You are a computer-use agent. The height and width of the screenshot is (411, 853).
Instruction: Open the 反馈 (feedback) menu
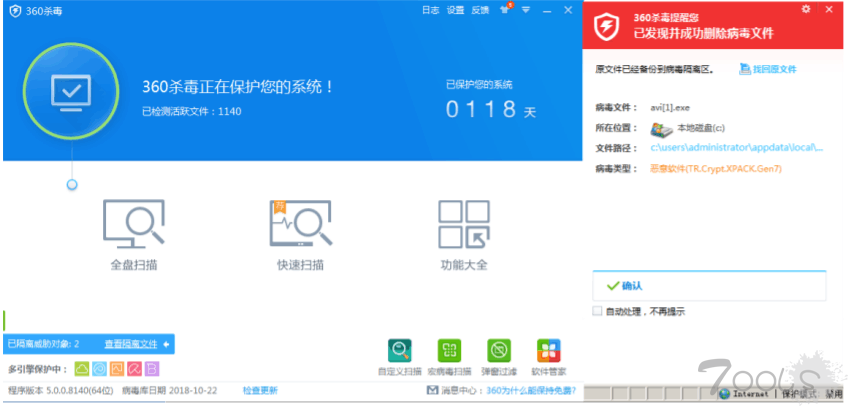pyautogui.click(x=480, y=10)
